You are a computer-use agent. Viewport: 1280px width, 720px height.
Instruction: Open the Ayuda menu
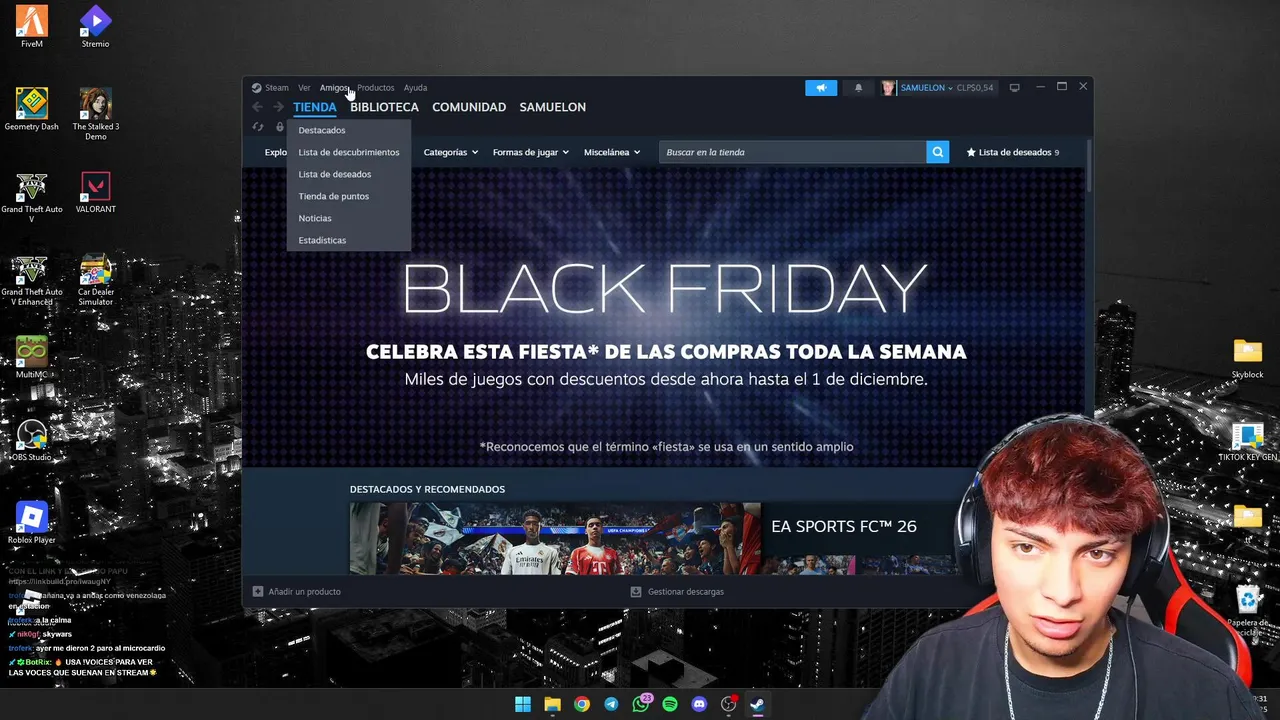coord(415,88)
